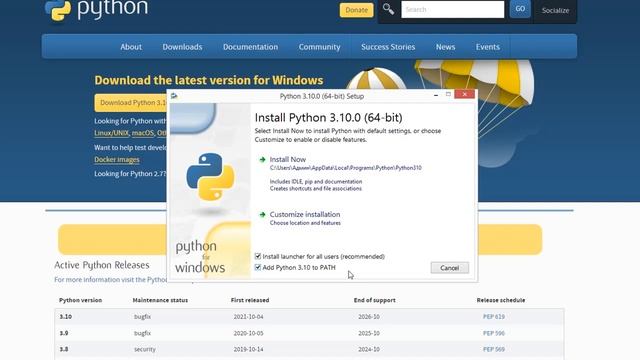Click green arrow beside Customize installation
This screenshot has width=640, height=360.
point(262,214)
